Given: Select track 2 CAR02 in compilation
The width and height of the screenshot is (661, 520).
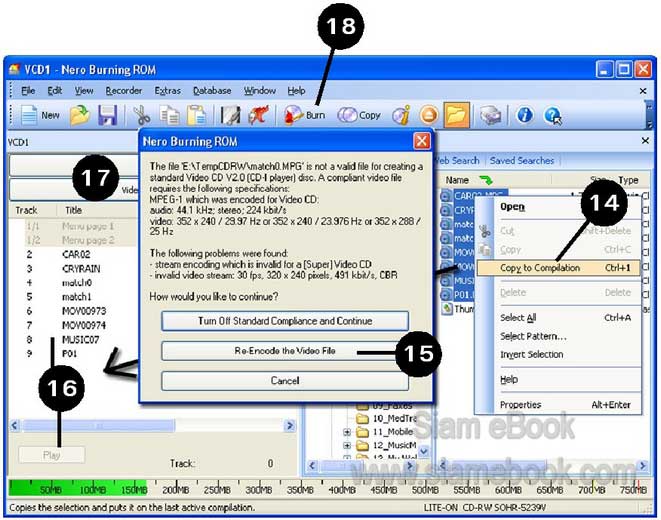Looking at the screenshot, I should click(x=76, y=254).
